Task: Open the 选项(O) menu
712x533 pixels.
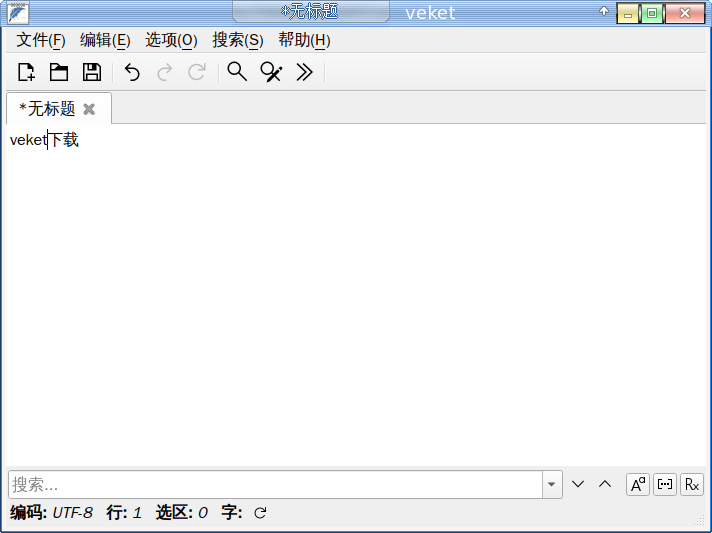Action: (x=171, y=40)
